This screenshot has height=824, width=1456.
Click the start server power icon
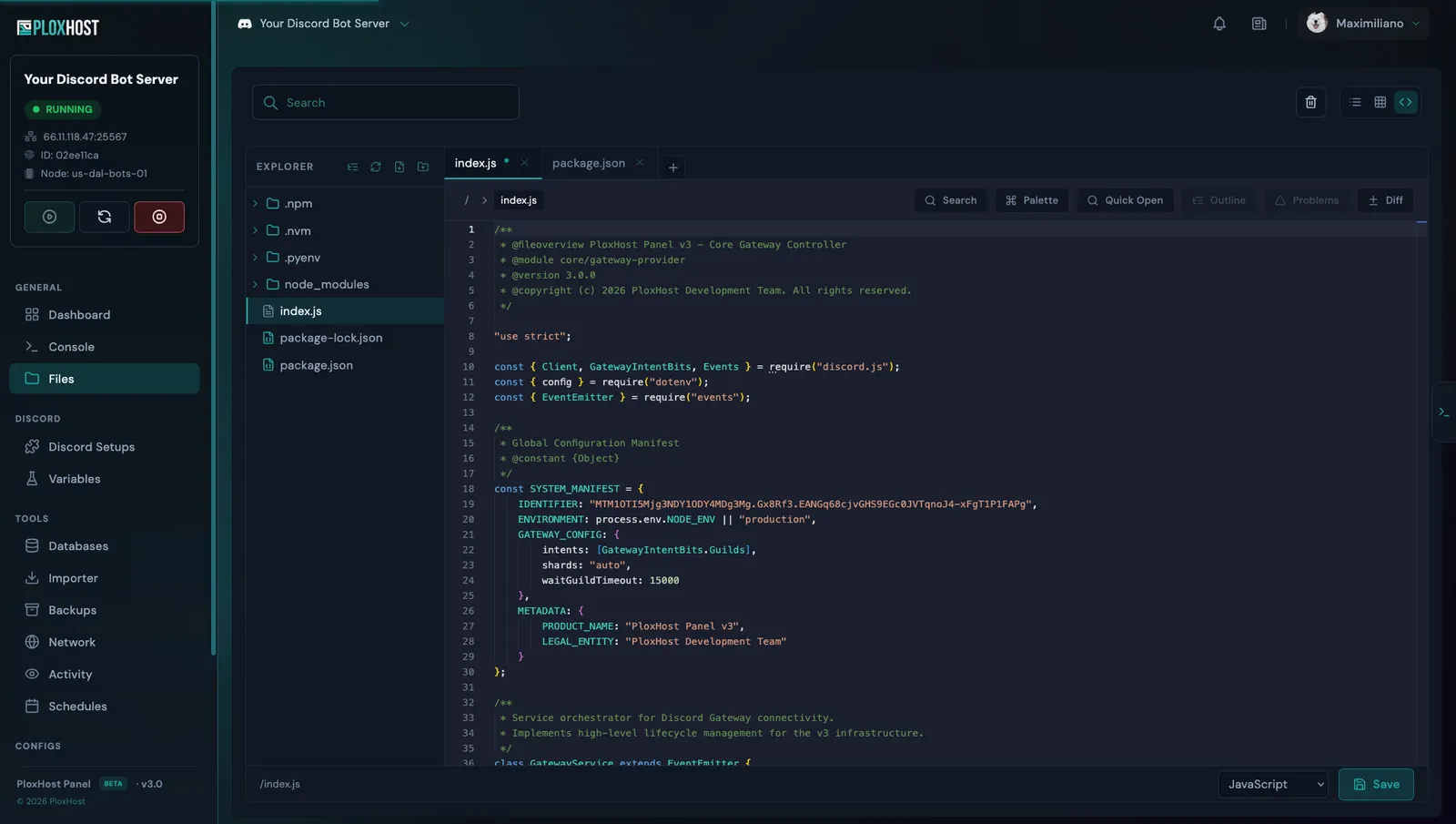(49, 217)
